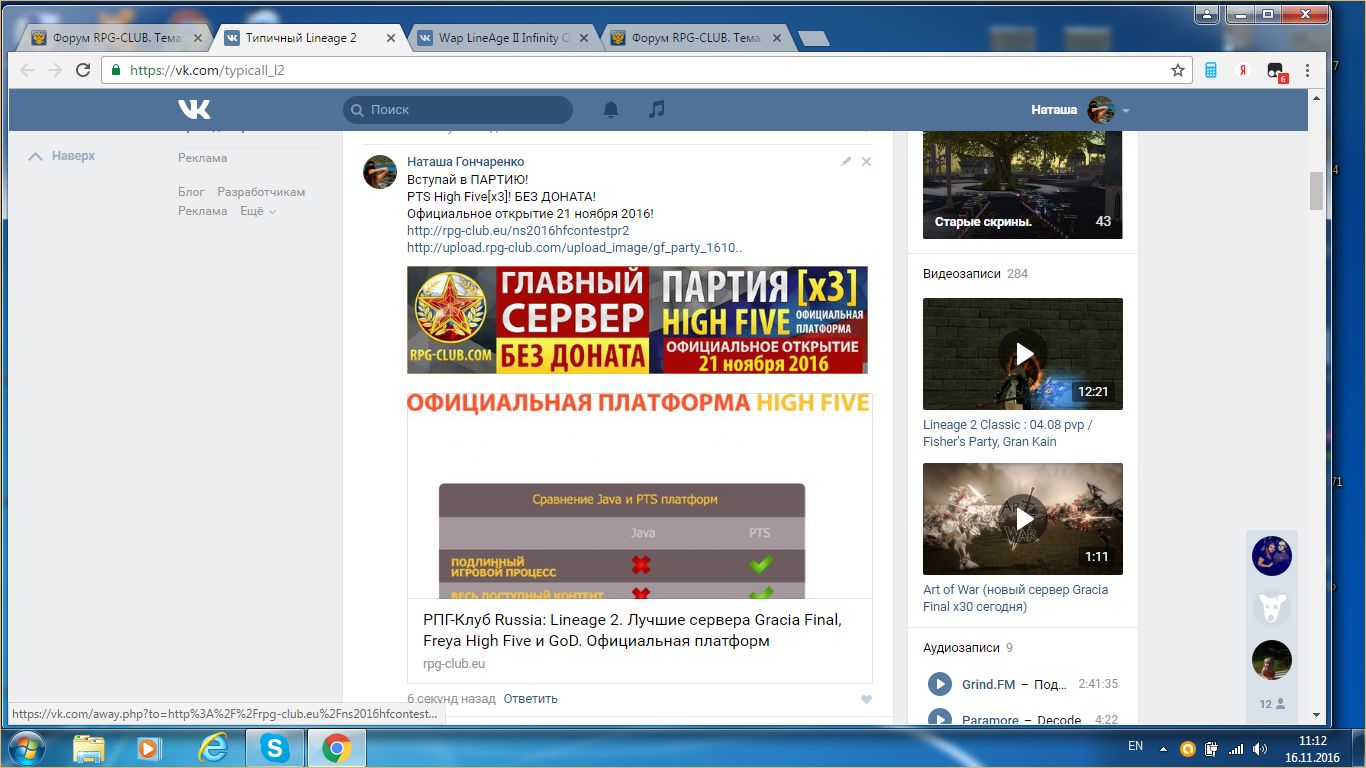The height and width of the screenshot is (768, 1366).
Task: Open the Chrome user profile button
Action: [1209, 14]
